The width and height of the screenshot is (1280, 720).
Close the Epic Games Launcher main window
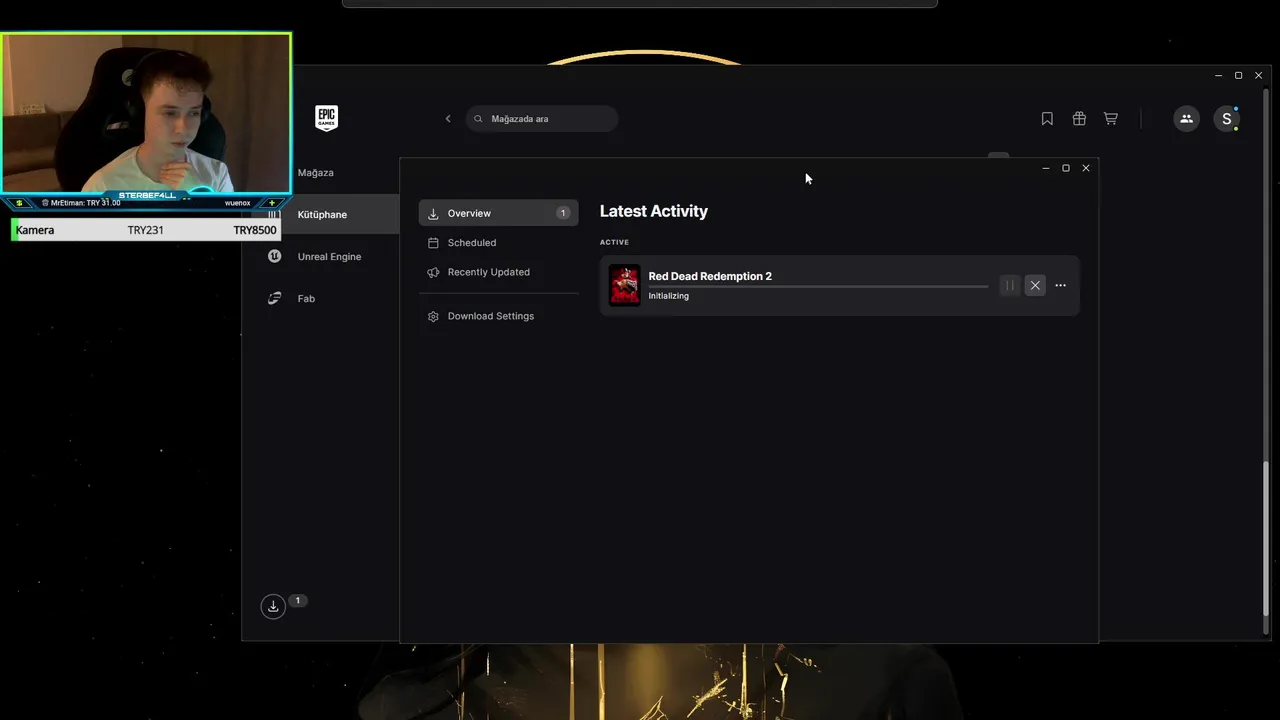(1258, 76)
